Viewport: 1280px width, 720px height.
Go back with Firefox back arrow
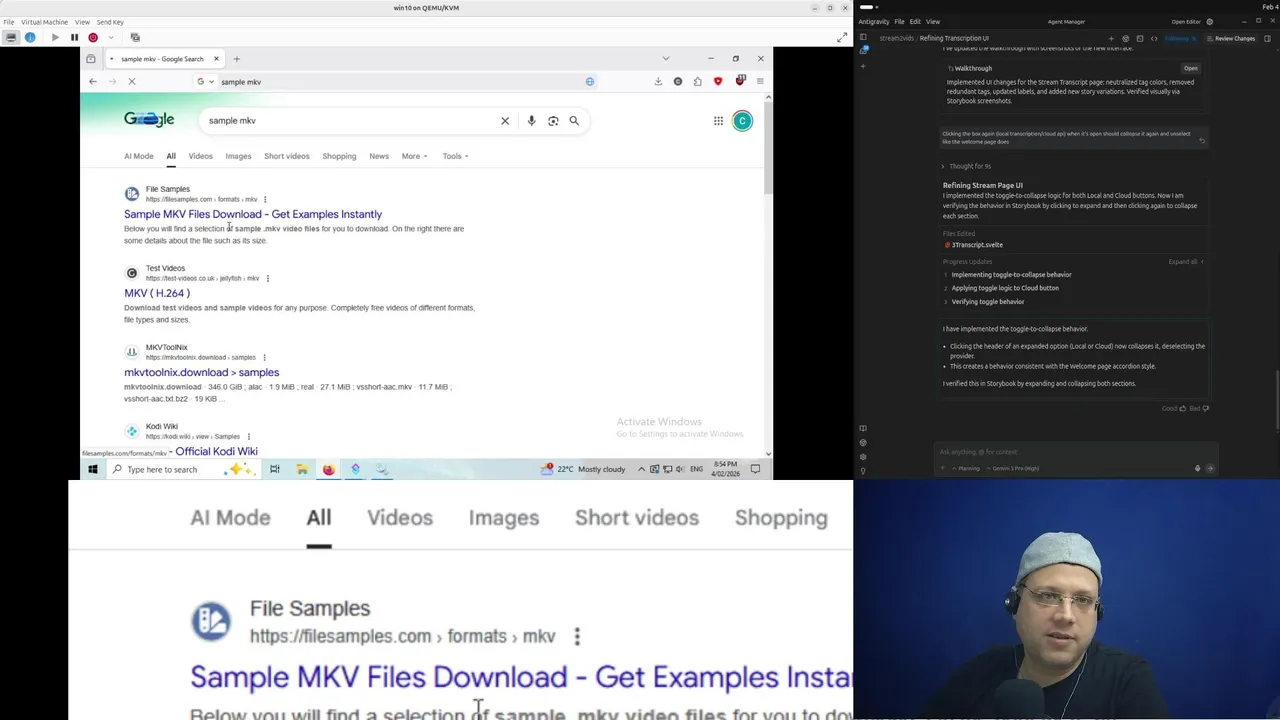[93, 81]
